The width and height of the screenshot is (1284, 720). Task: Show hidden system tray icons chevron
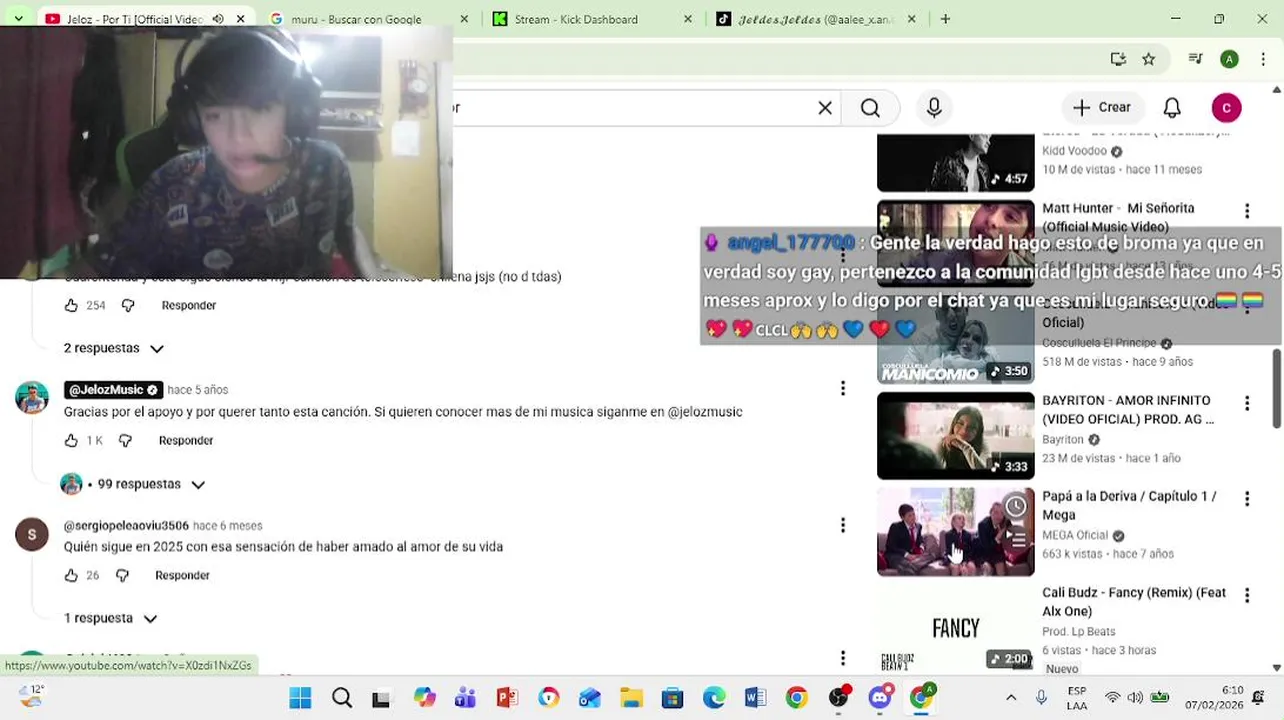pos(1011,698)
